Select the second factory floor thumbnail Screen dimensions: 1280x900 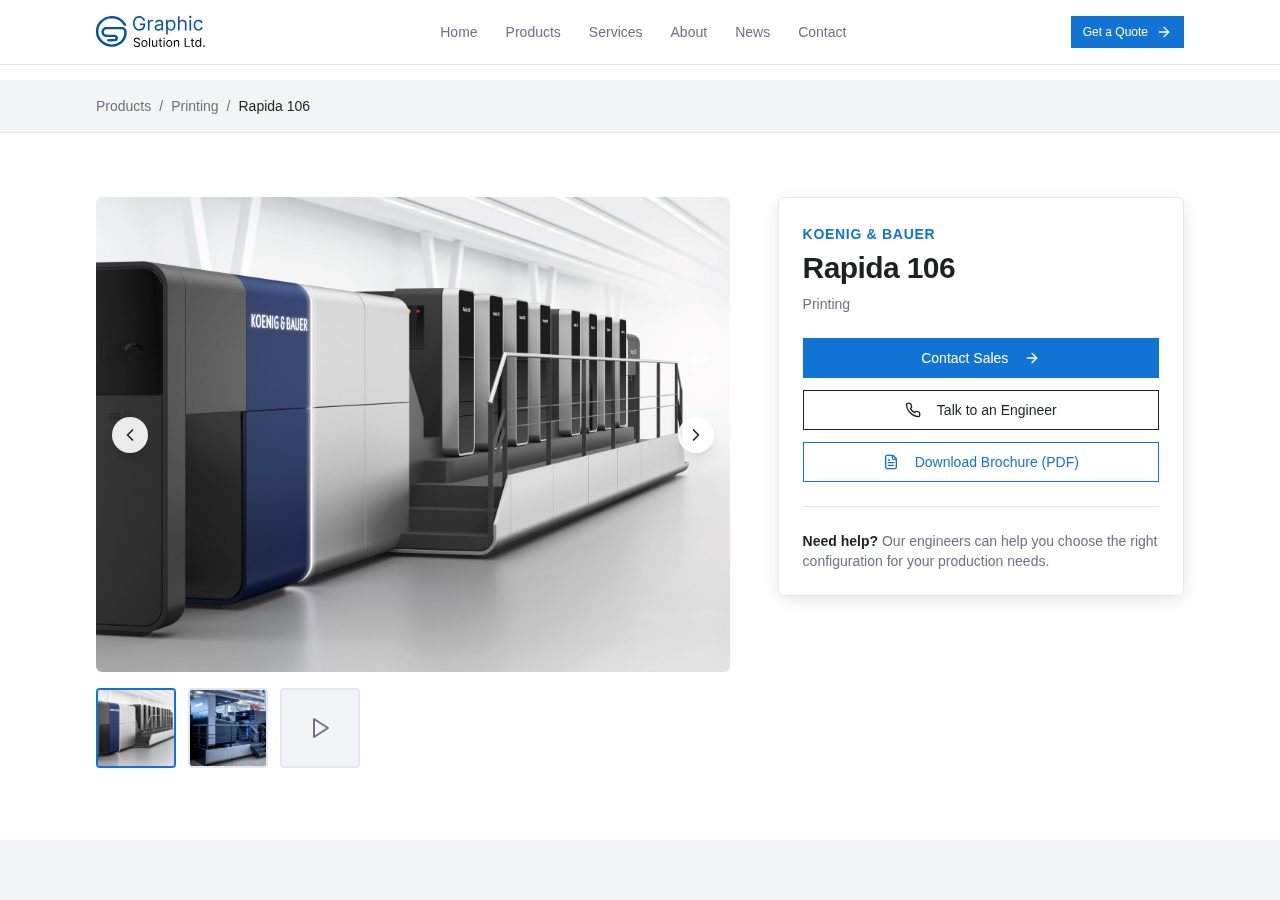(228, 728)
